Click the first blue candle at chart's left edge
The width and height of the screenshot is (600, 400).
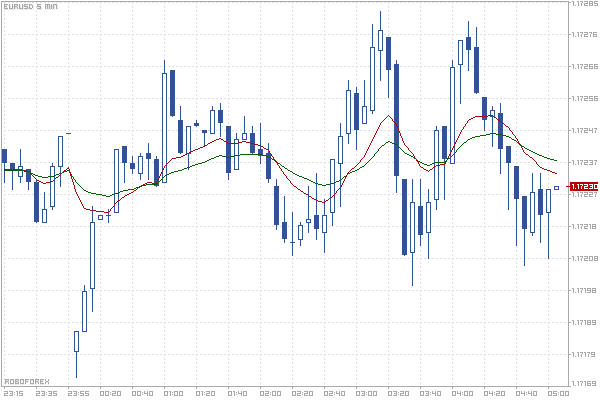5,157
